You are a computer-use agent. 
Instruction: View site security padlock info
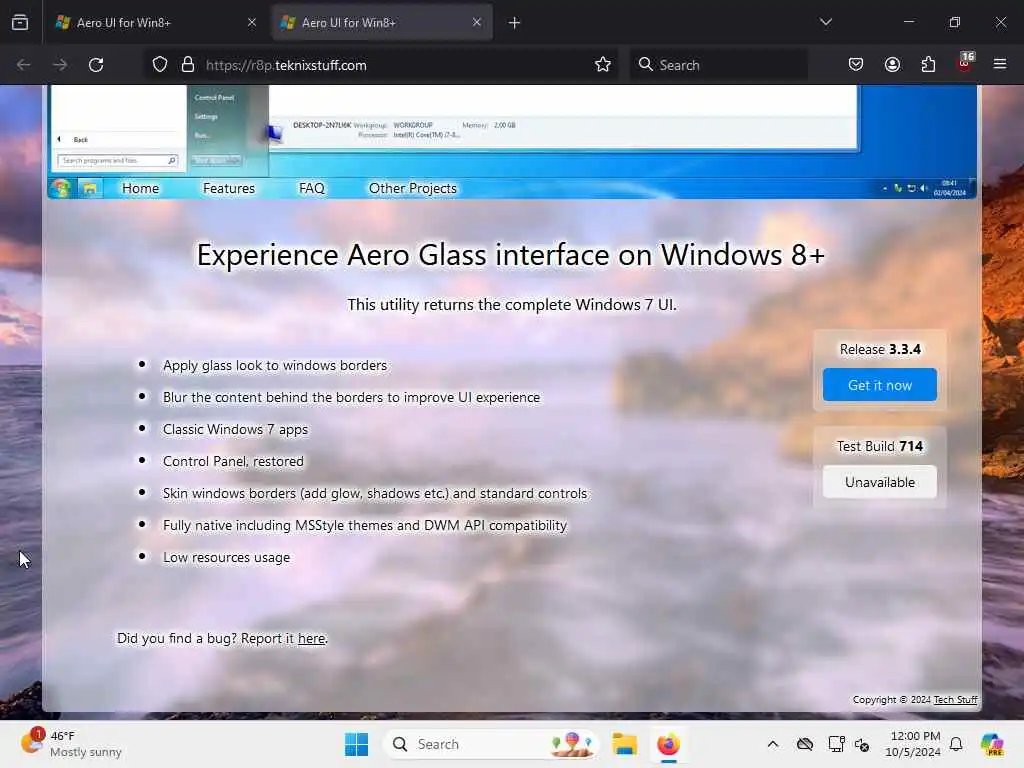tap(188, 65)
